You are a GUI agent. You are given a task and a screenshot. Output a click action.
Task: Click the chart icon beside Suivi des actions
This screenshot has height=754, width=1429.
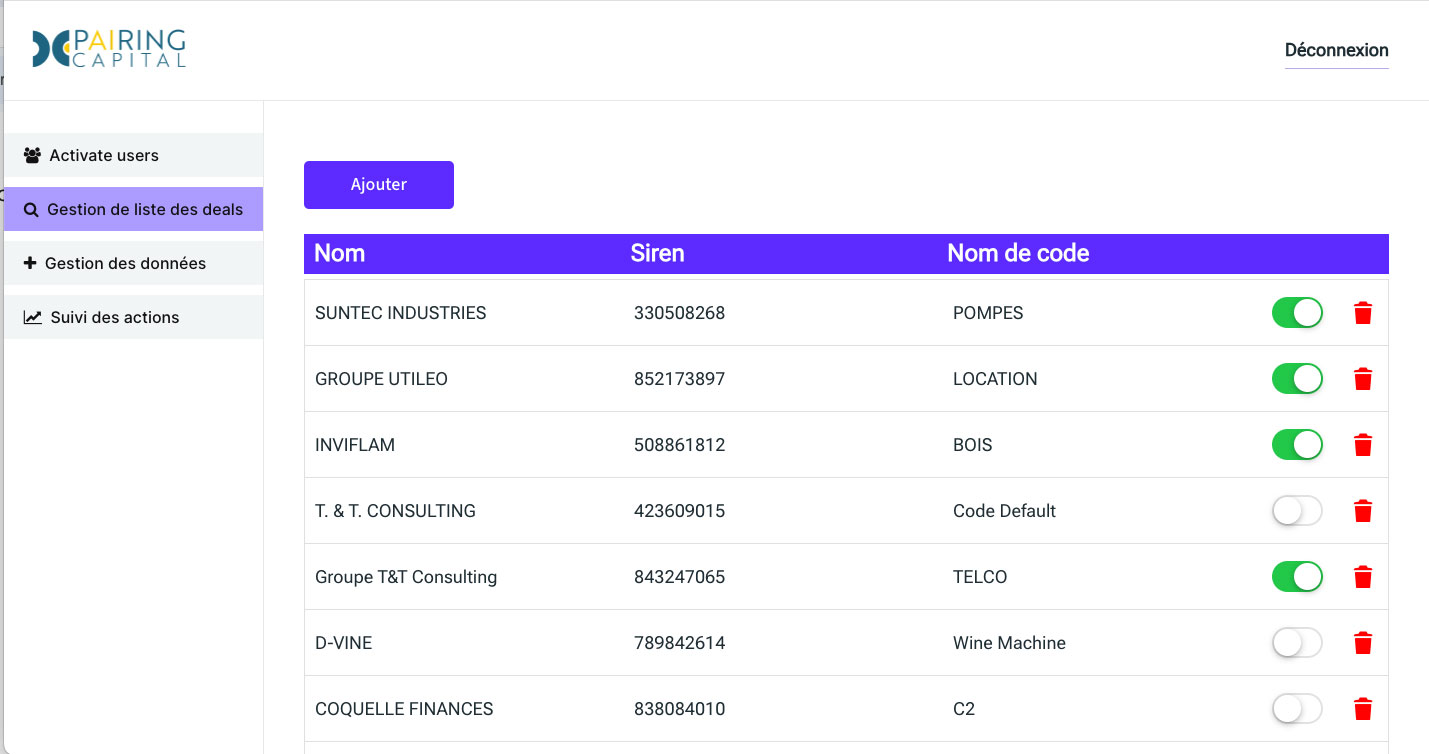[x=32, y=317]
